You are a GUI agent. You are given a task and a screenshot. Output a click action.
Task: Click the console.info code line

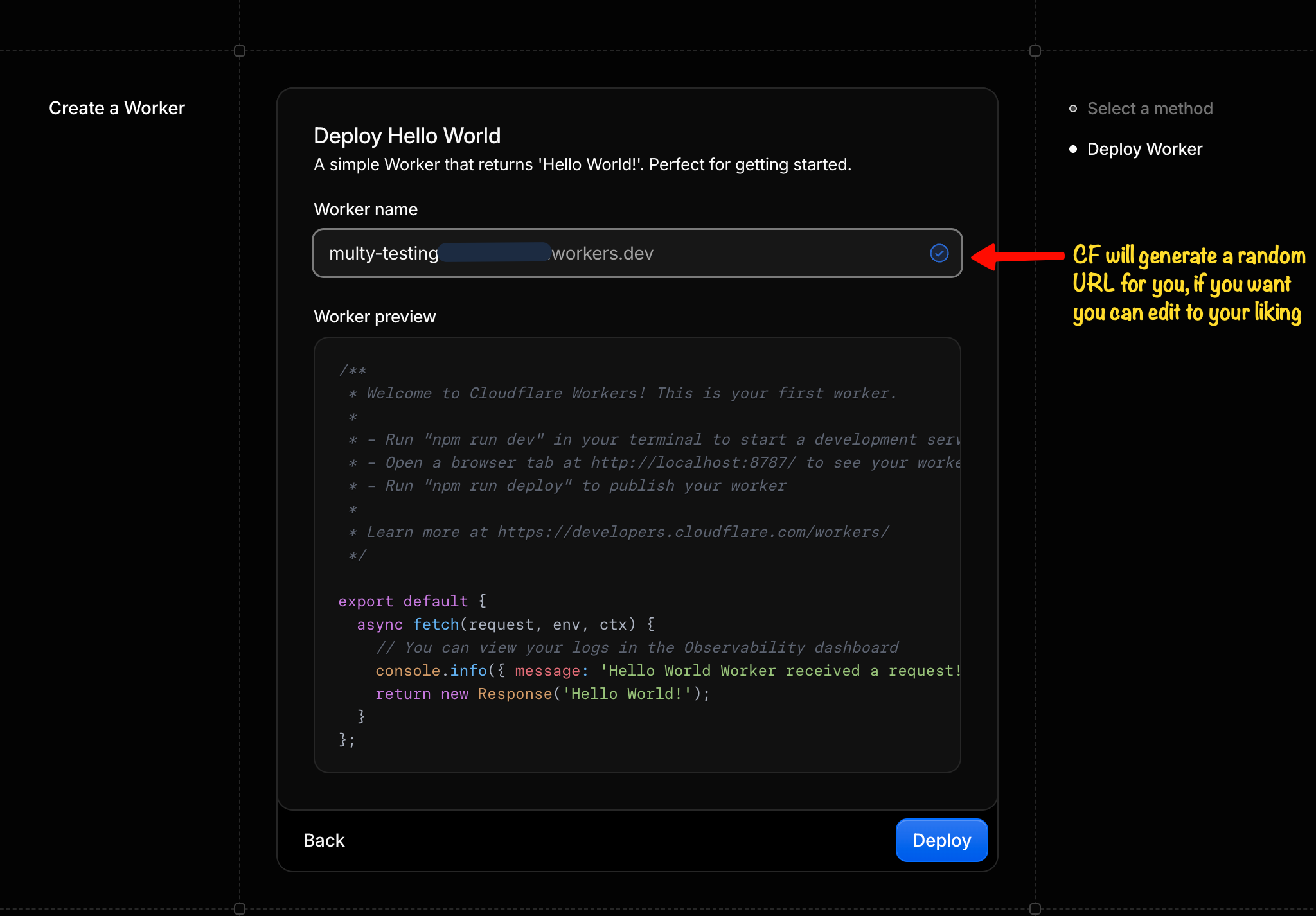coord(668,671)
